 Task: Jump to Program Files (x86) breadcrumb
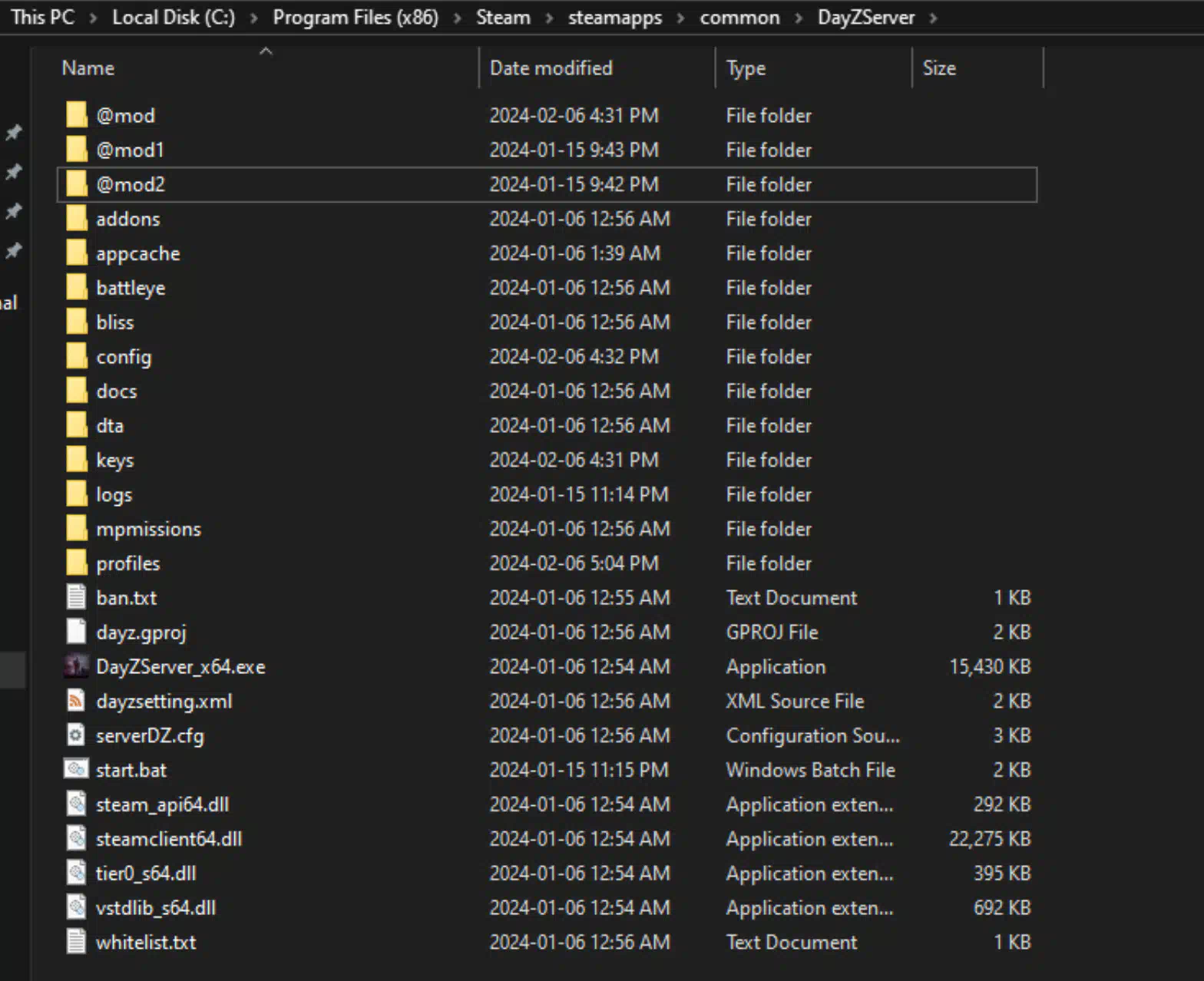tap(356, 17)
